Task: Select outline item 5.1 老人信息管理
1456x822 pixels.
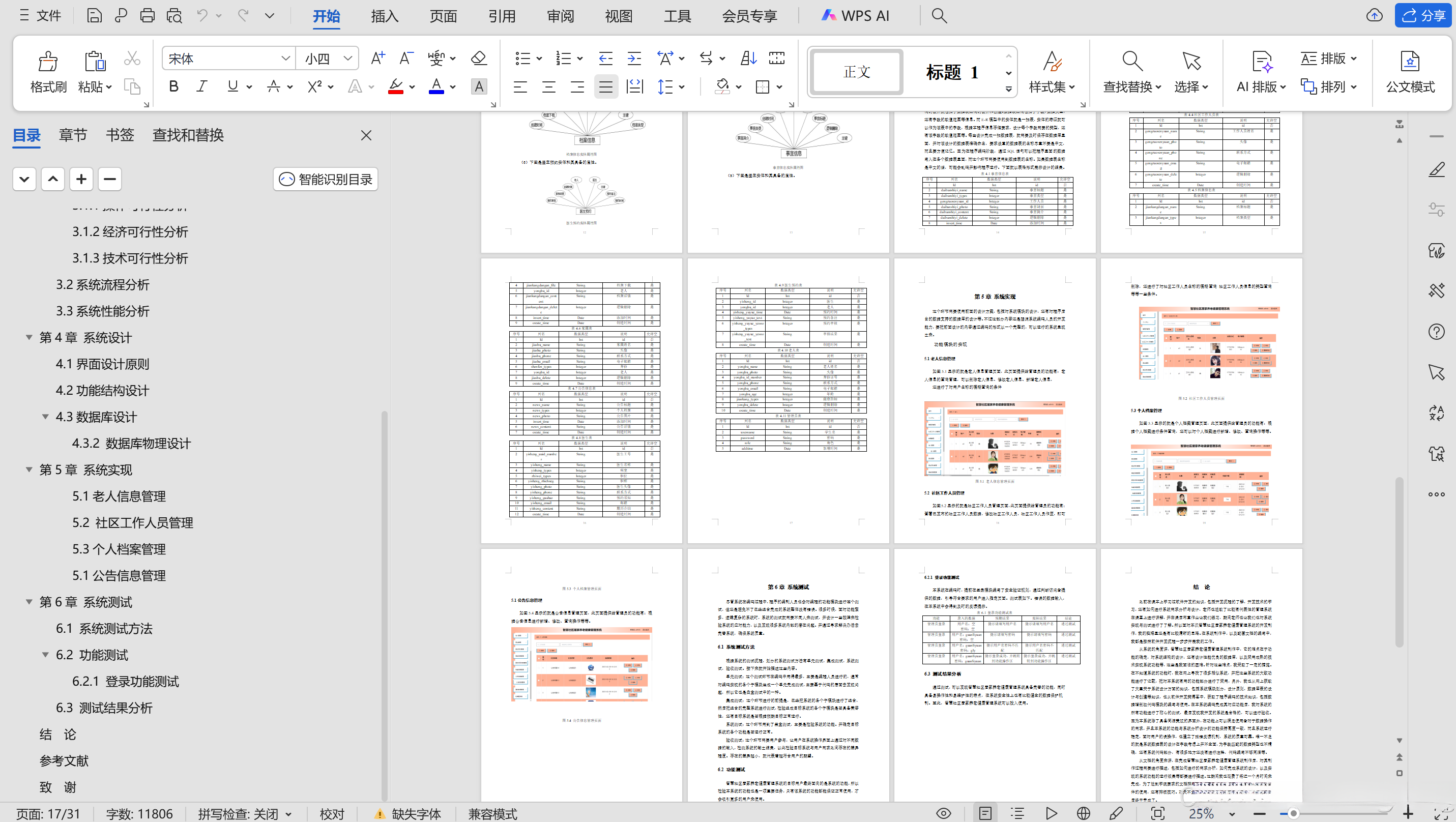Action: [119, 496]
